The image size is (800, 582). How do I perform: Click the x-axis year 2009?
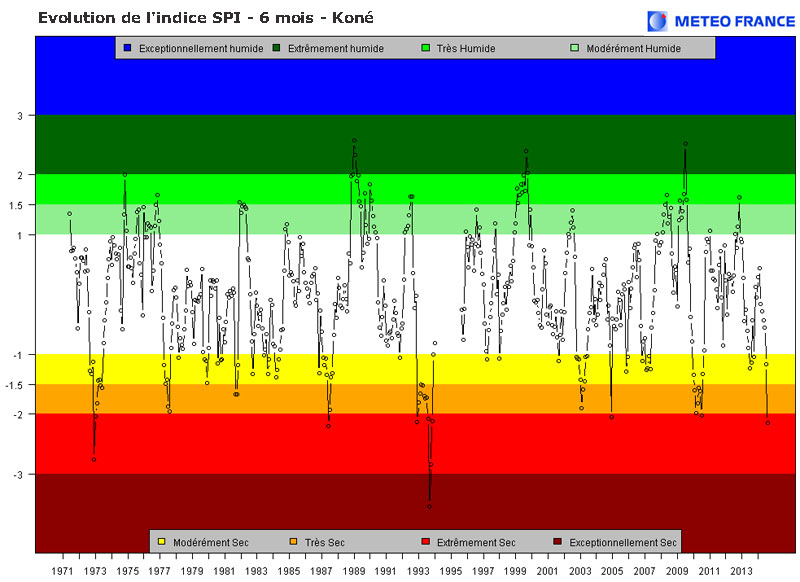[677, 571]
